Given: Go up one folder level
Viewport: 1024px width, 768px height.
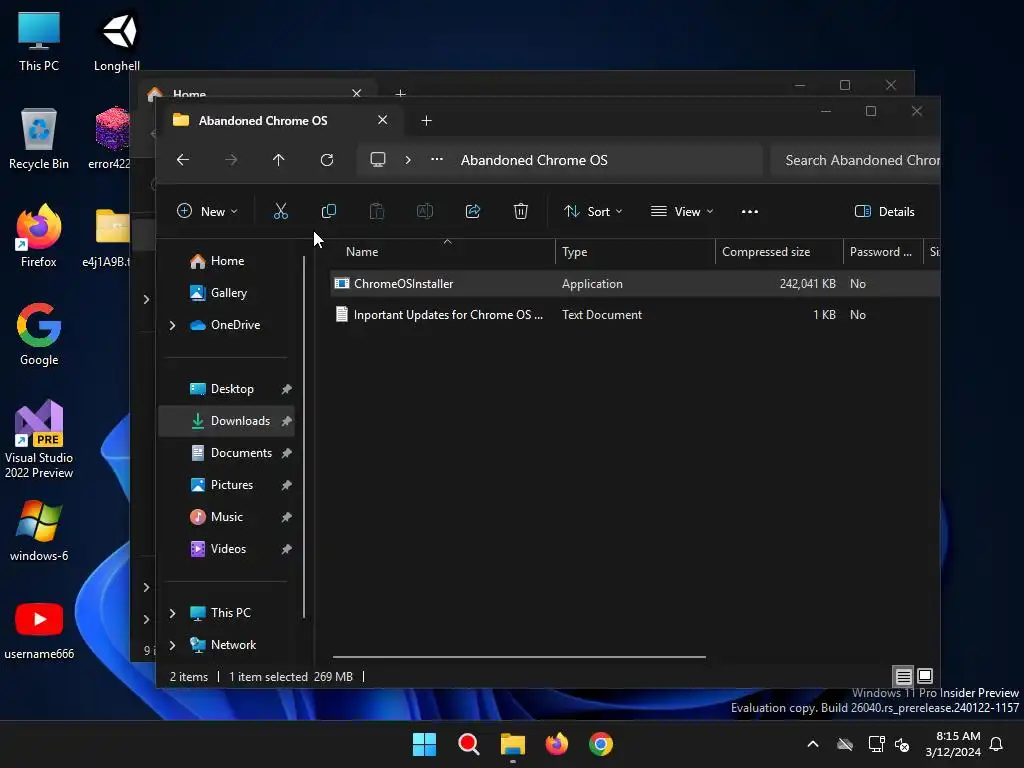Looking at the screenshot, I should (x=279, y=160).
